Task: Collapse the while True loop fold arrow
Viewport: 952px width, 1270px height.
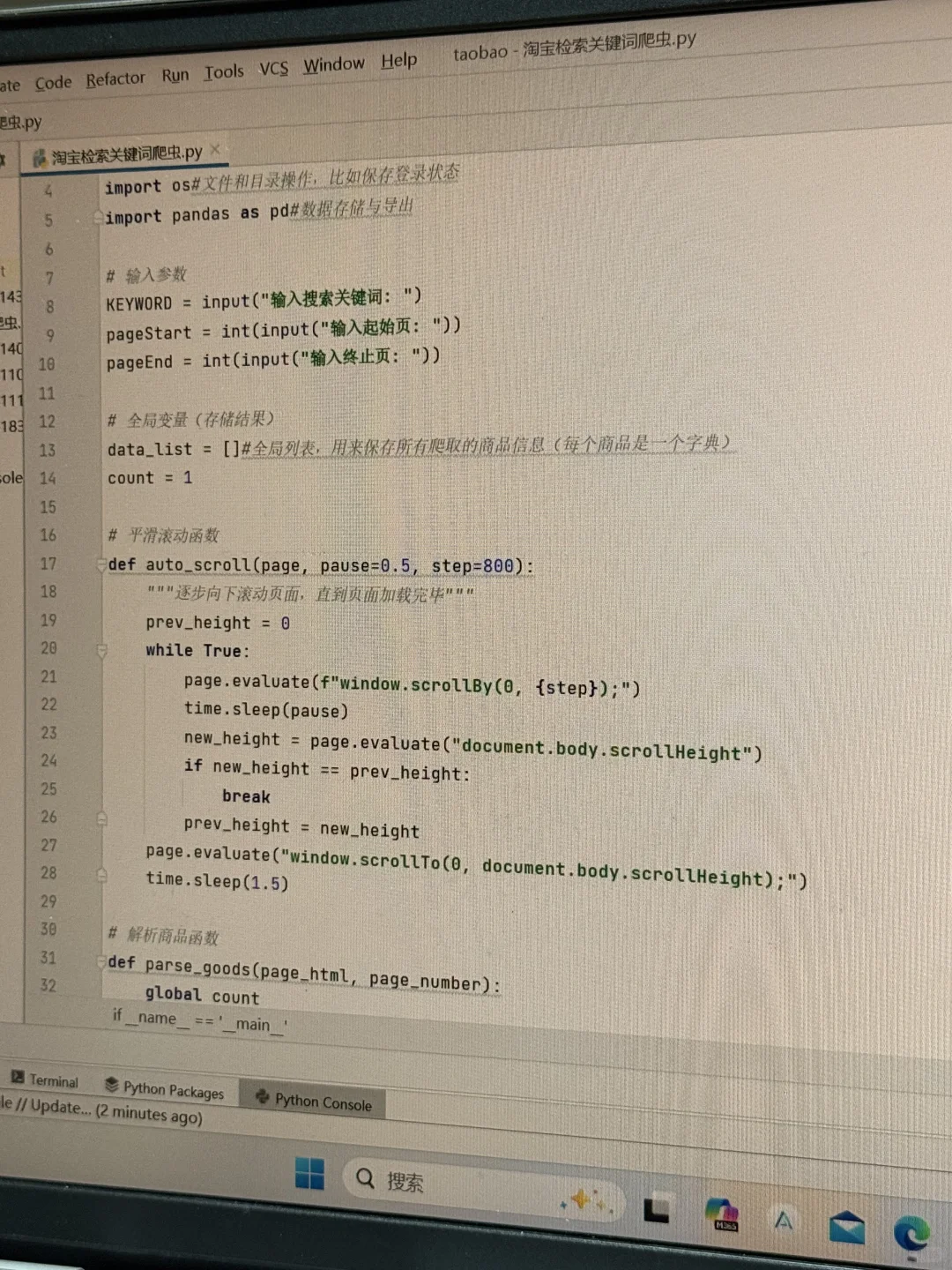Action: click(103, 649)
